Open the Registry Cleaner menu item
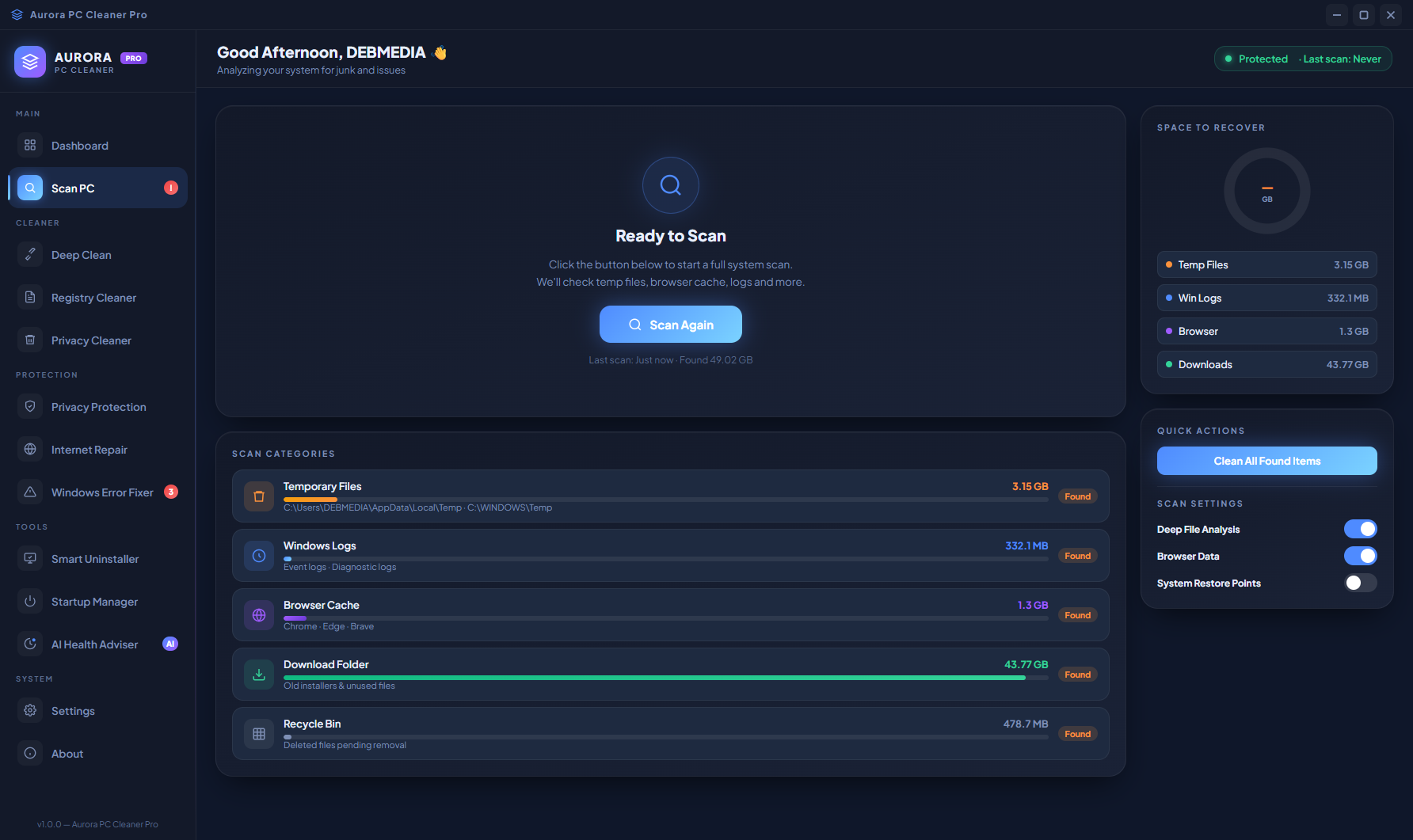Image resolution: width=1413 pixels, height=840 pixels. click(x=98, y=297)
